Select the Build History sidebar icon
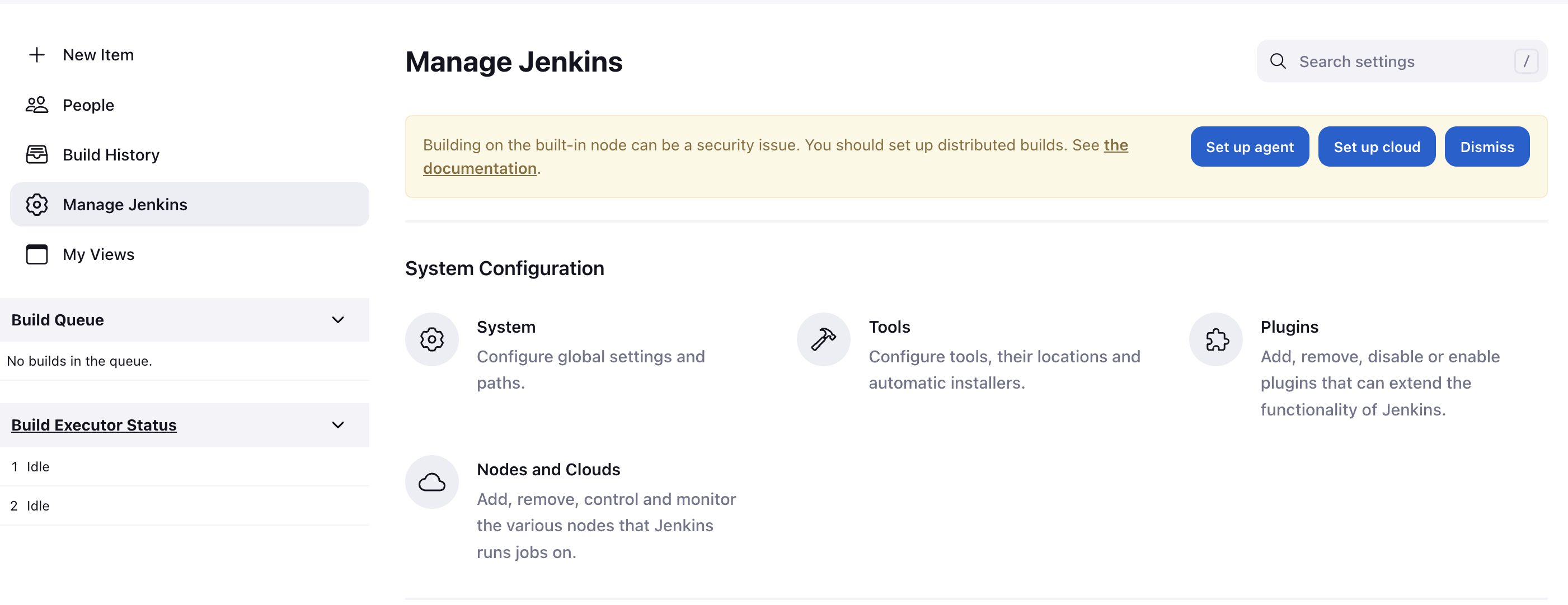 (37, 154)
